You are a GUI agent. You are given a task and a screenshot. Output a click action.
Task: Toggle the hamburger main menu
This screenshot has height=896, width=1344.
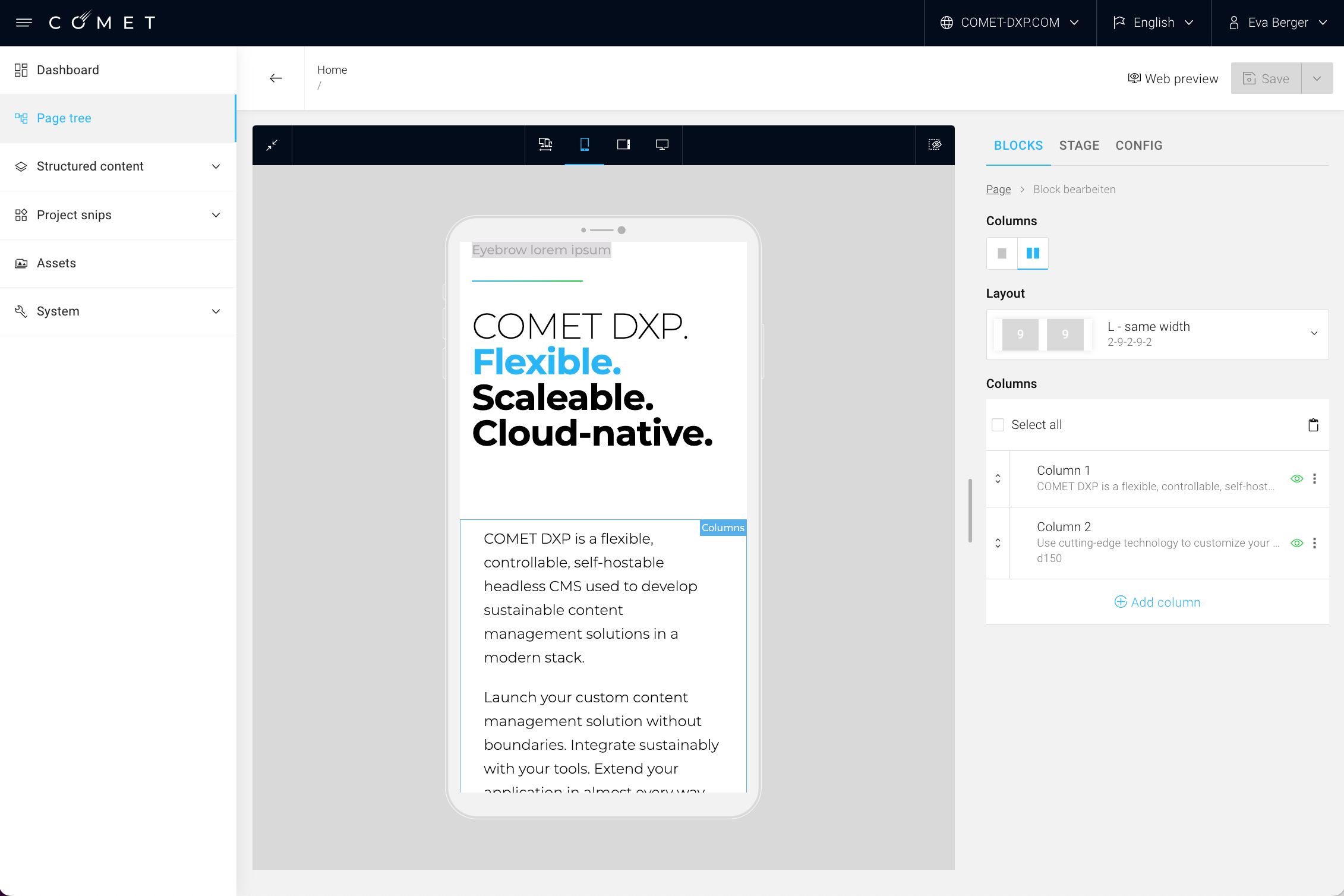point(24,23)
